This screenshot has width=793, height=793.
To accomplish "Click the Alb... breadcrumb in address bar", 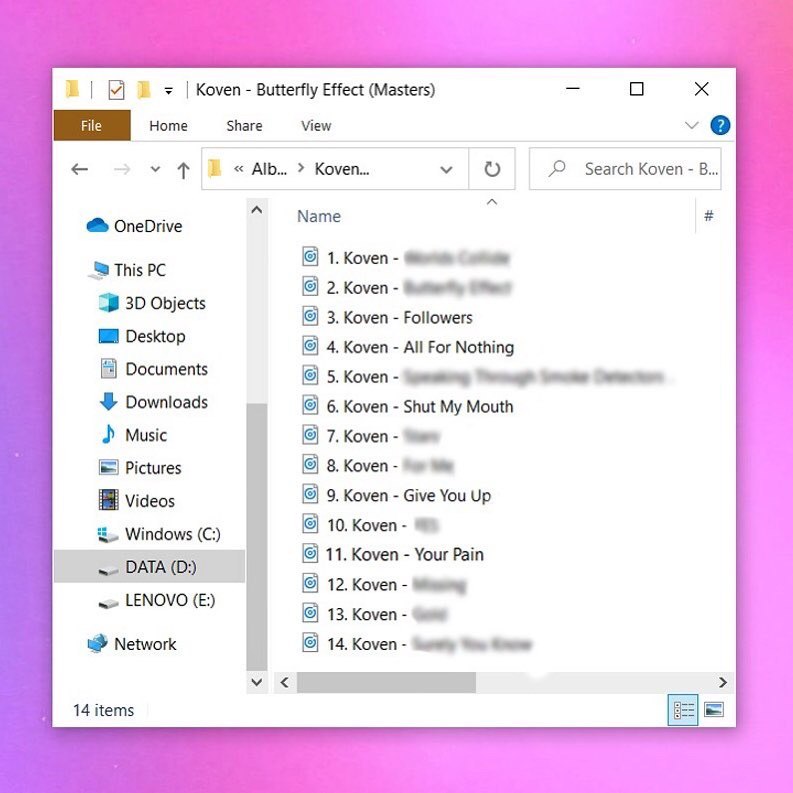I will coord(269,169).
